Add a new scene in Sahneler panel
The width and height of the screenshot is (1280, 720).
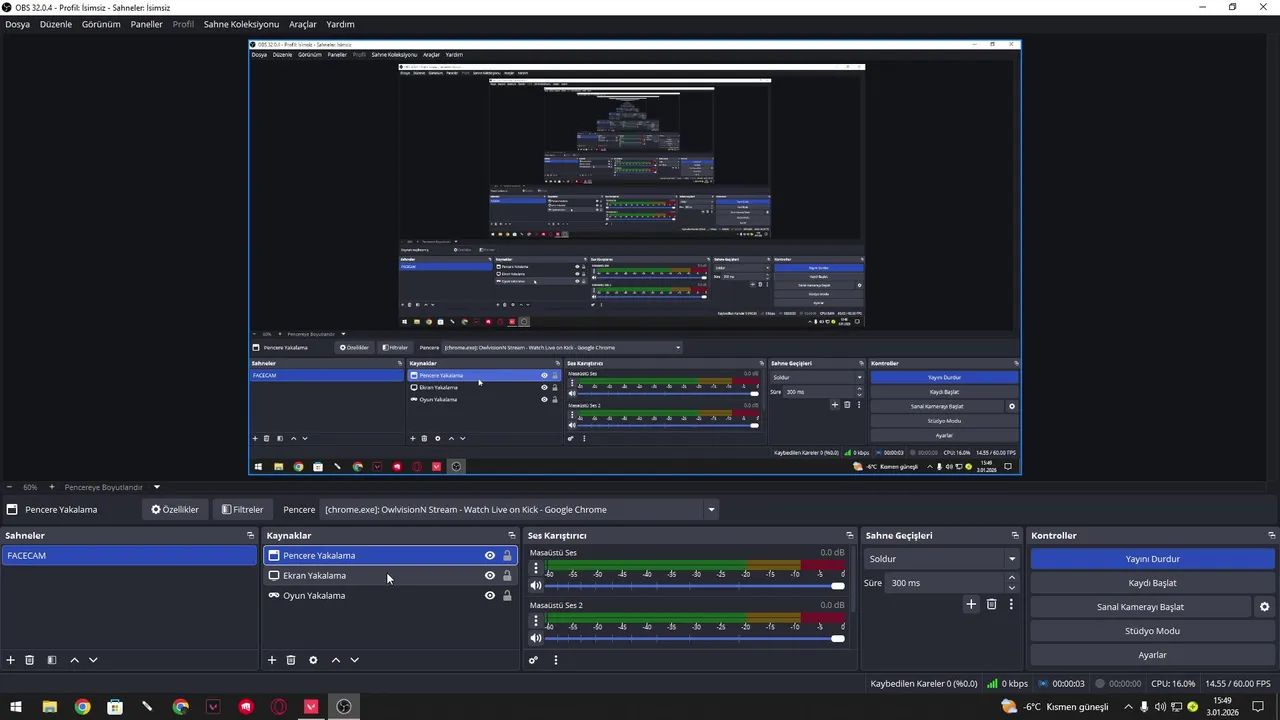[x=11, y=660]
